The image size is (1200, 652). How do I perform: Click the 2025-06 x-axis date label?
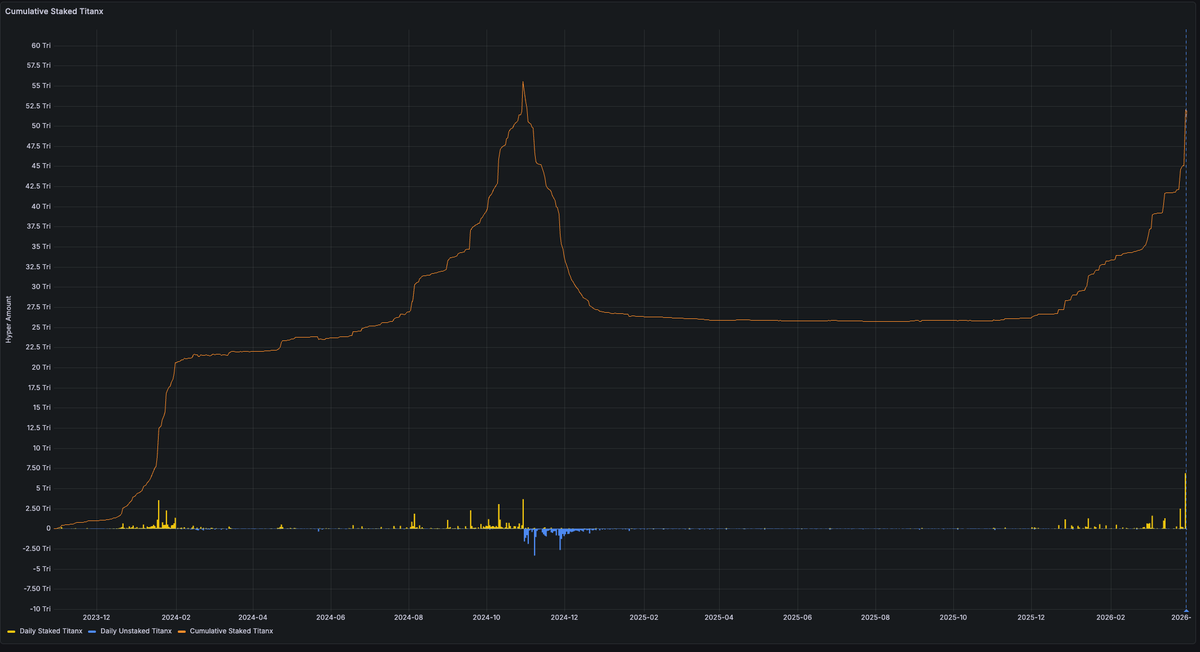tap(798, 619)
